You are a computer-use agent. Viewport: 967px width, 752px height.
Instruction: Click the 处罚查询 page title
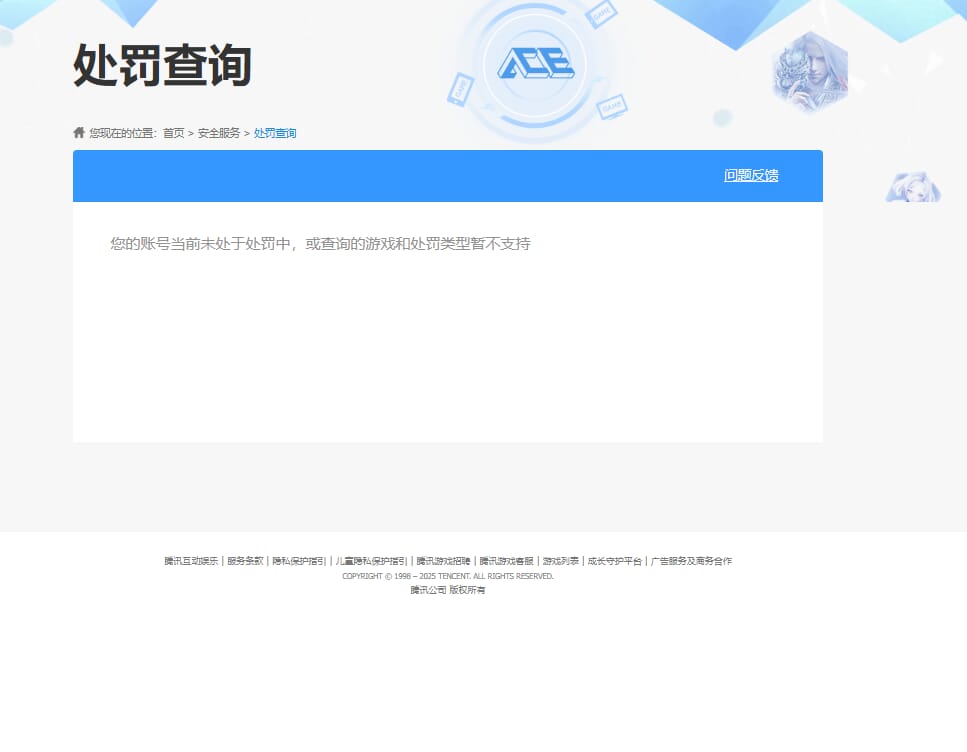(x=163, y=65)
